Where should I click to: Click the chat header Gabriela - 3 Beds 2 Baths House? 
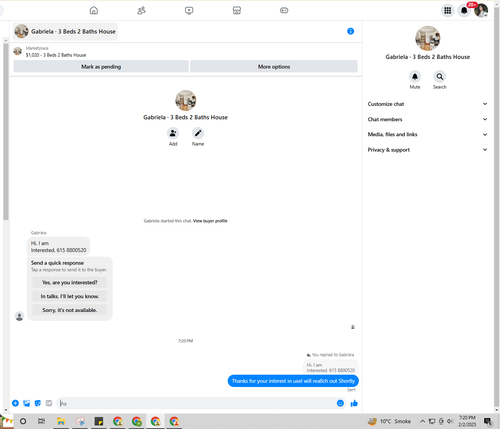pos(65,31)
